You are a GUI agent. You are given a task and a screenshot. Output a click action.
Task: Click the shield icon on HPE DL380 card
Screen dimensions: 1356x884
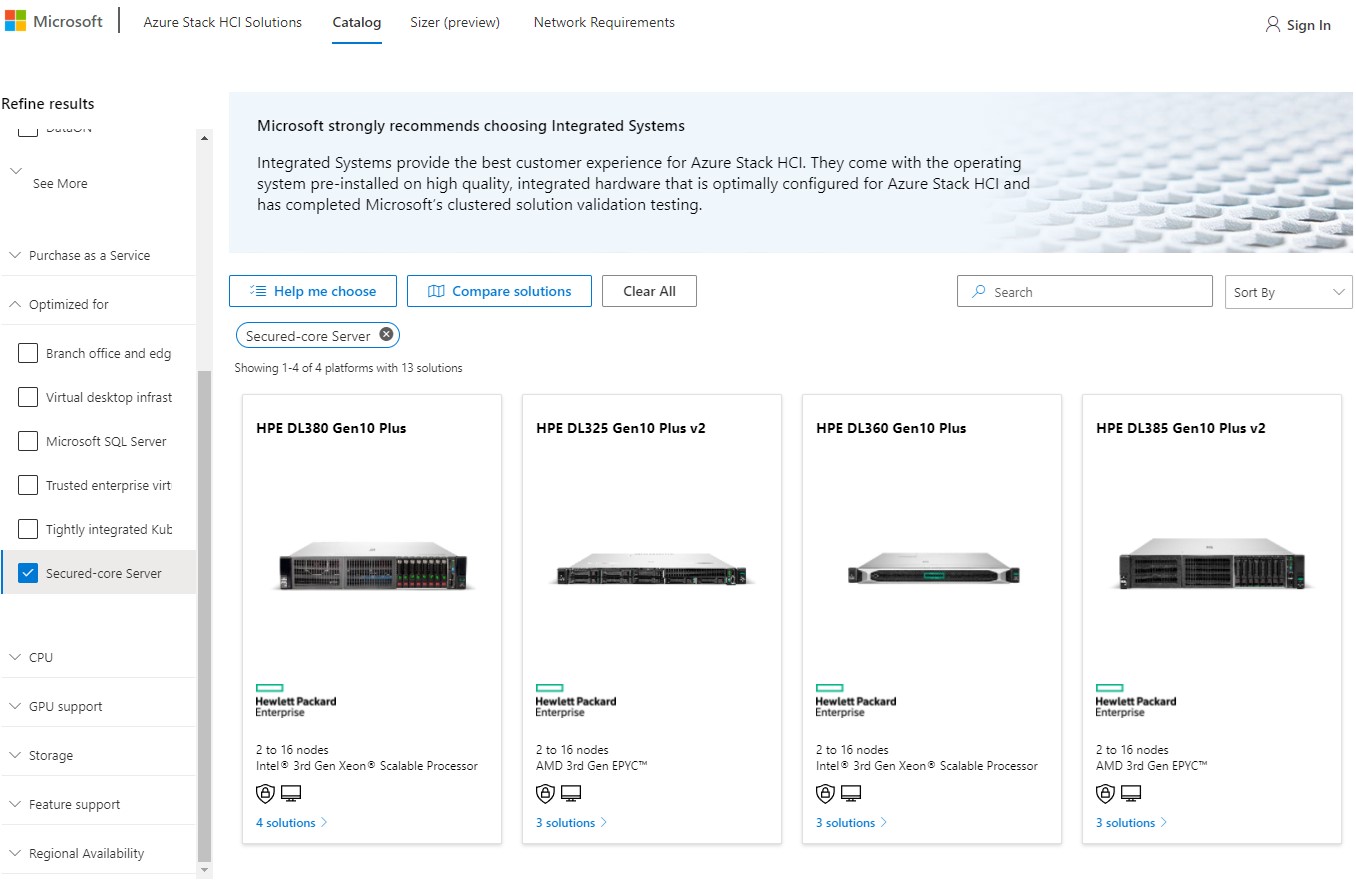point(265,793)
